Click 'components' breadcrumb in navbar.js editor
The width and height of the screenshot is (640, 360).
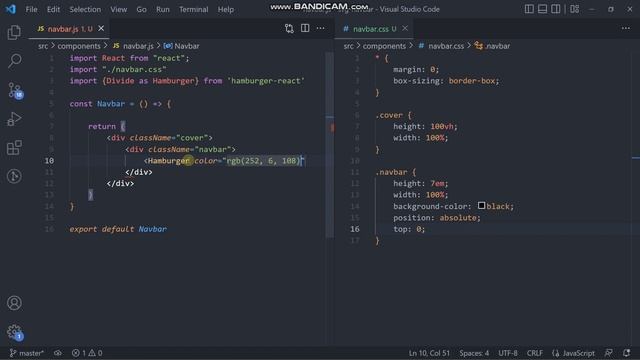79,46
